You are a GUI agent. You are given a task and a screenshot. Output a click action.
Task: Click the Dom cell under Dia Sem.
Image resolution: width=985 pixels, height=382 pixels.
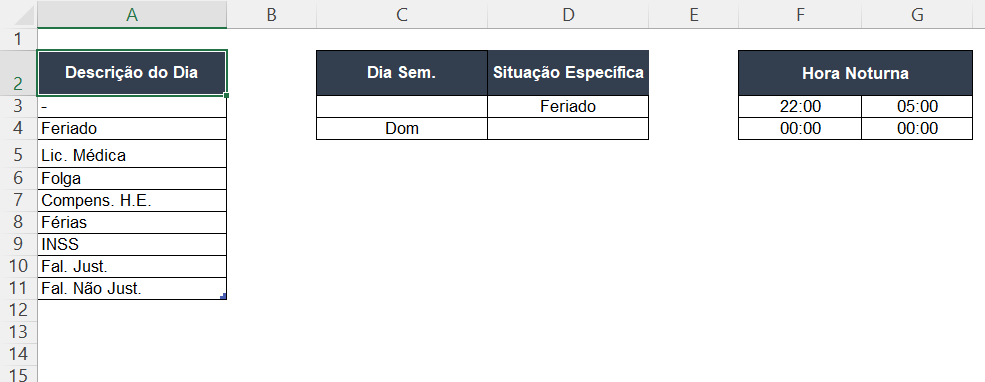click(x=402, y=128)
